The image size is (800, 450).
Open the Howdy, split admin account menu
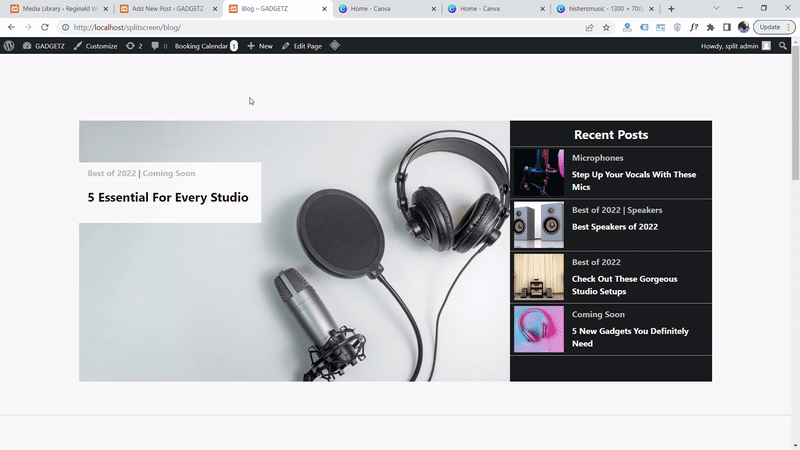(735, 46)
